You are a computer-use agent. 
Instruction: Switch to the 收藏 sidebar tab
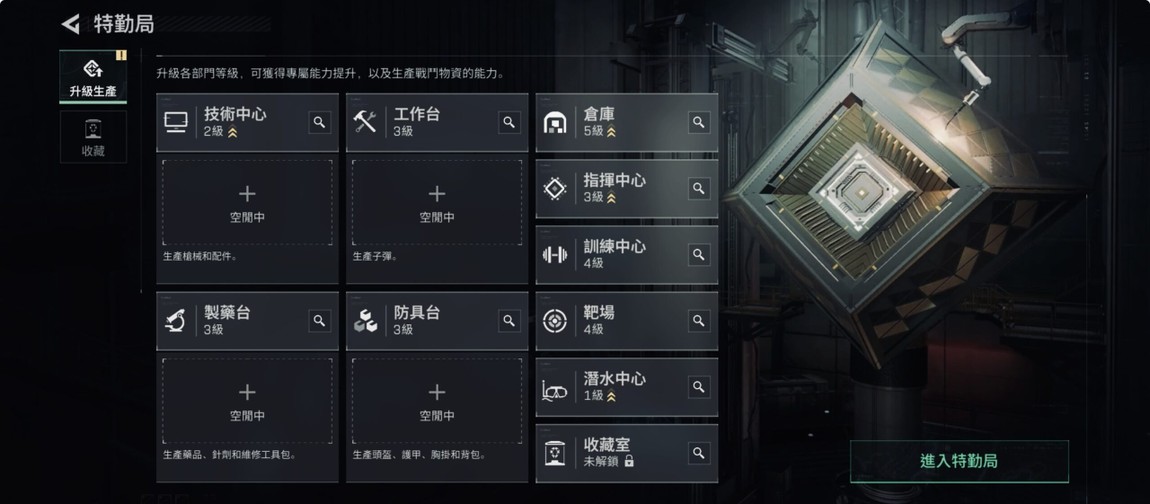click(x=93, y=137)
